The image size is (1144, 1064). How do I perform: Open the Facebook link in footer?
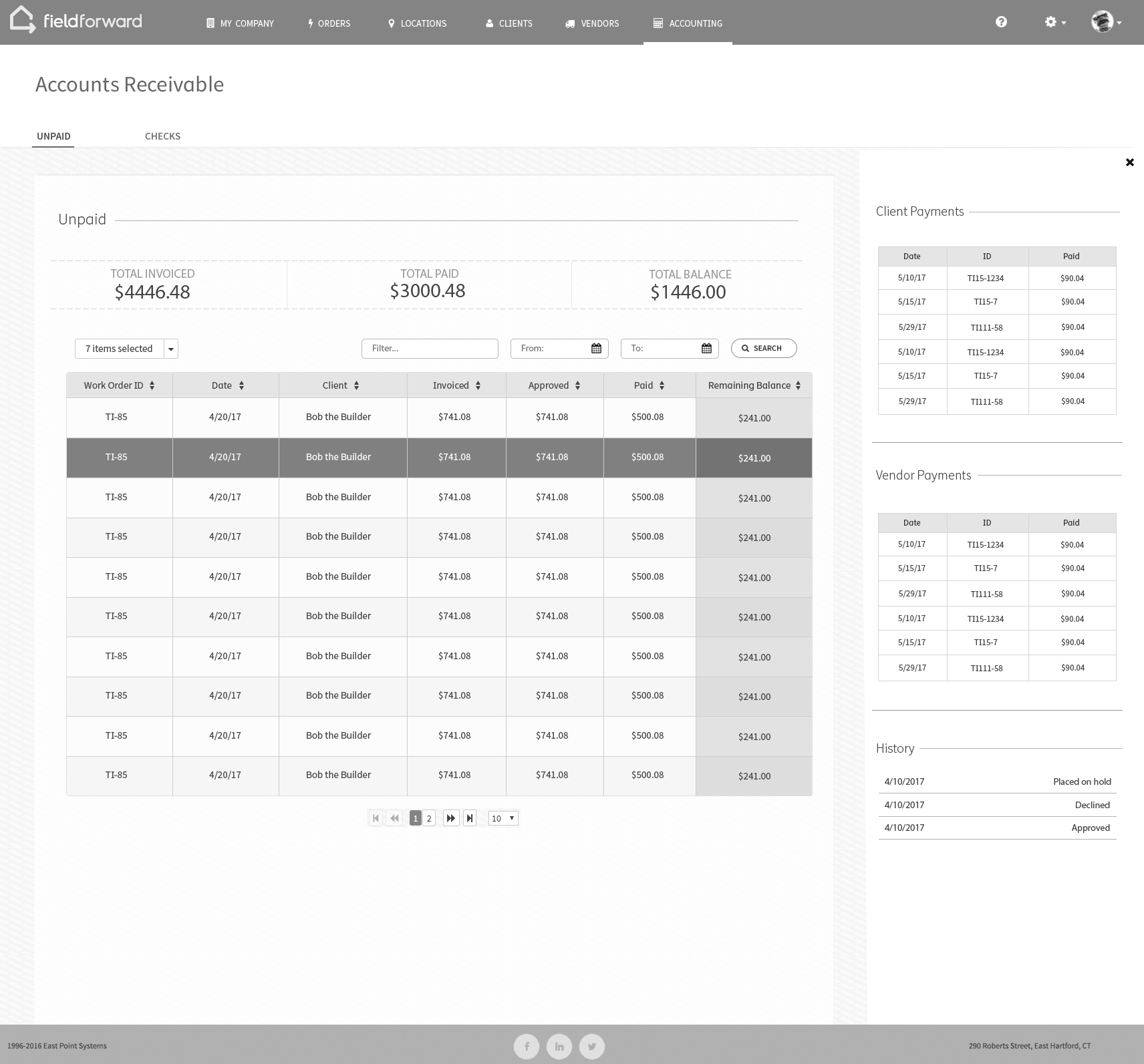527,1047
